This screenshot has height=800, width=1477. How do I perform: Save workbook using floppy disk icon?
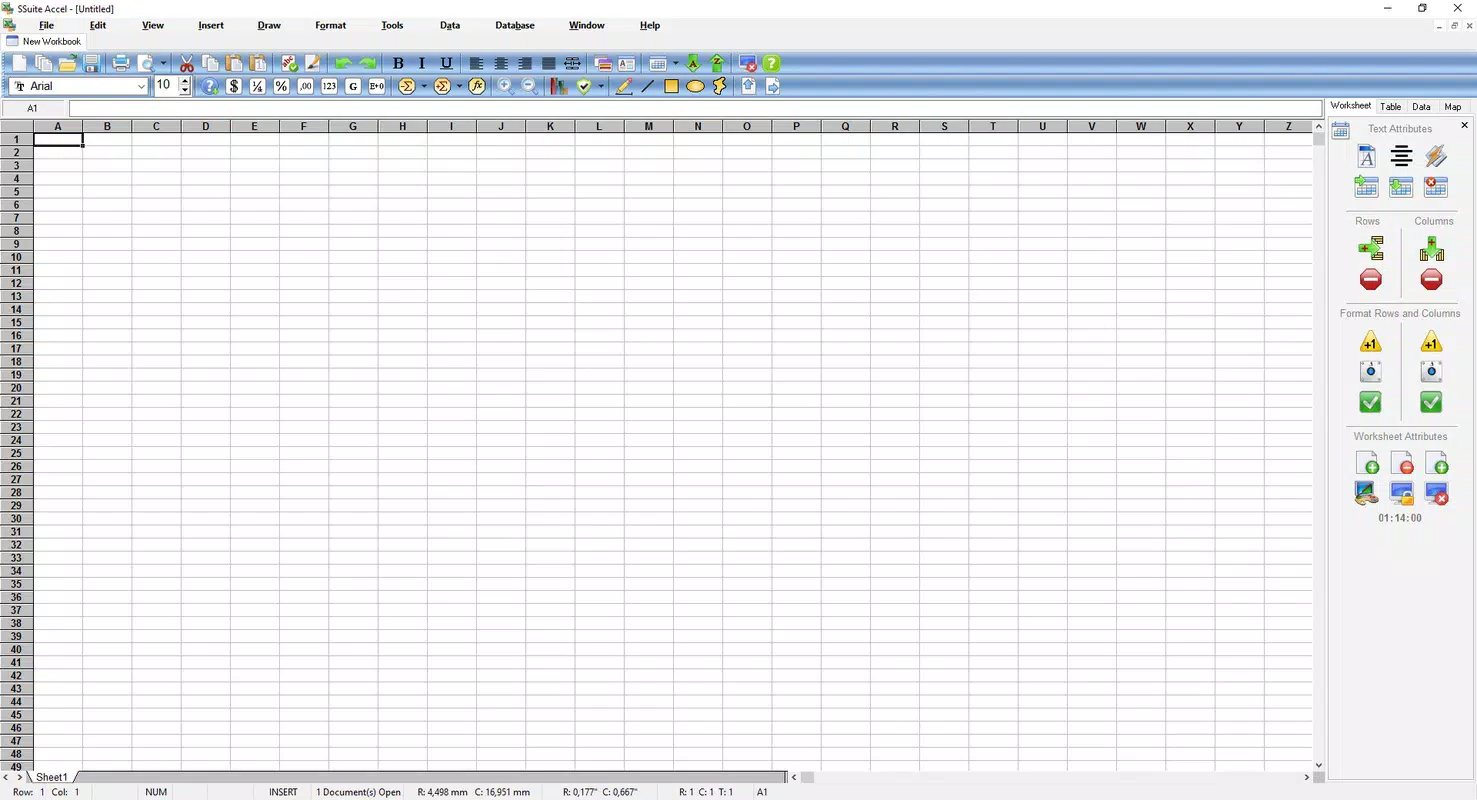point(91,63)
